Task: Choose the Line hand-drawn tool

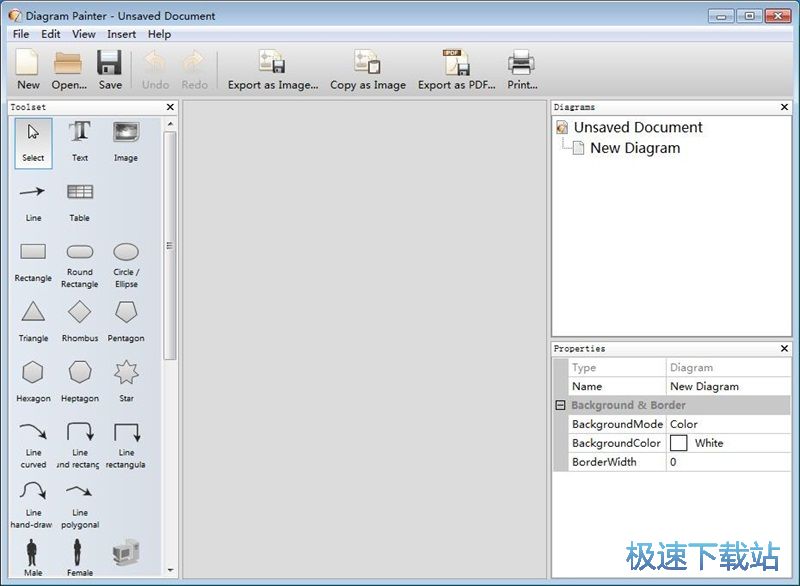Action: click(x=32, y=504)
